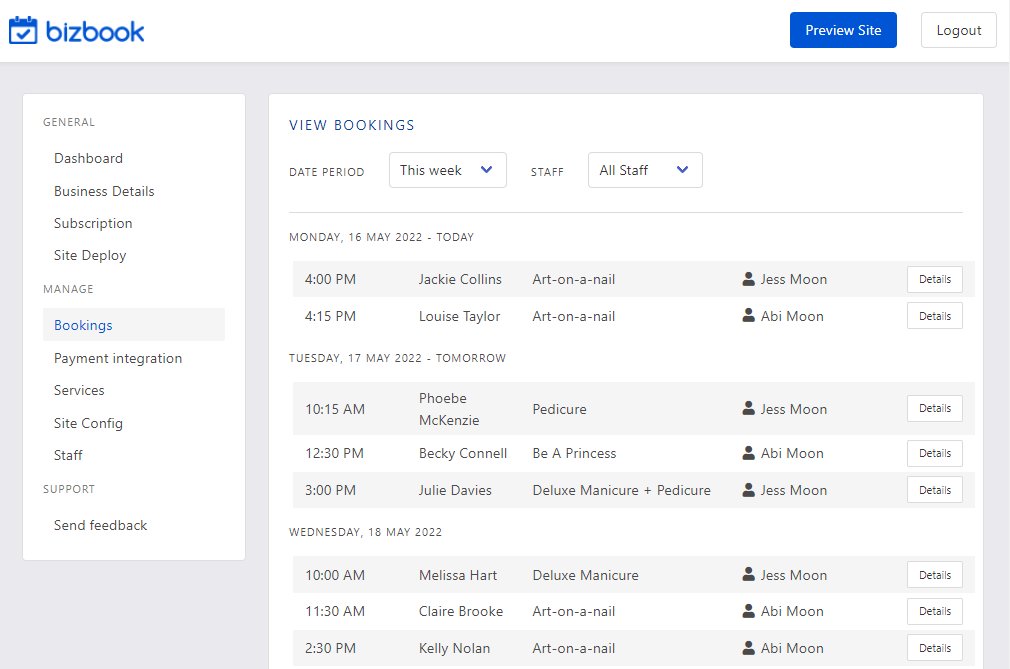Open Payment integration settings
Viewport: 1010px width, 669px height.
(x=118, y=359)
